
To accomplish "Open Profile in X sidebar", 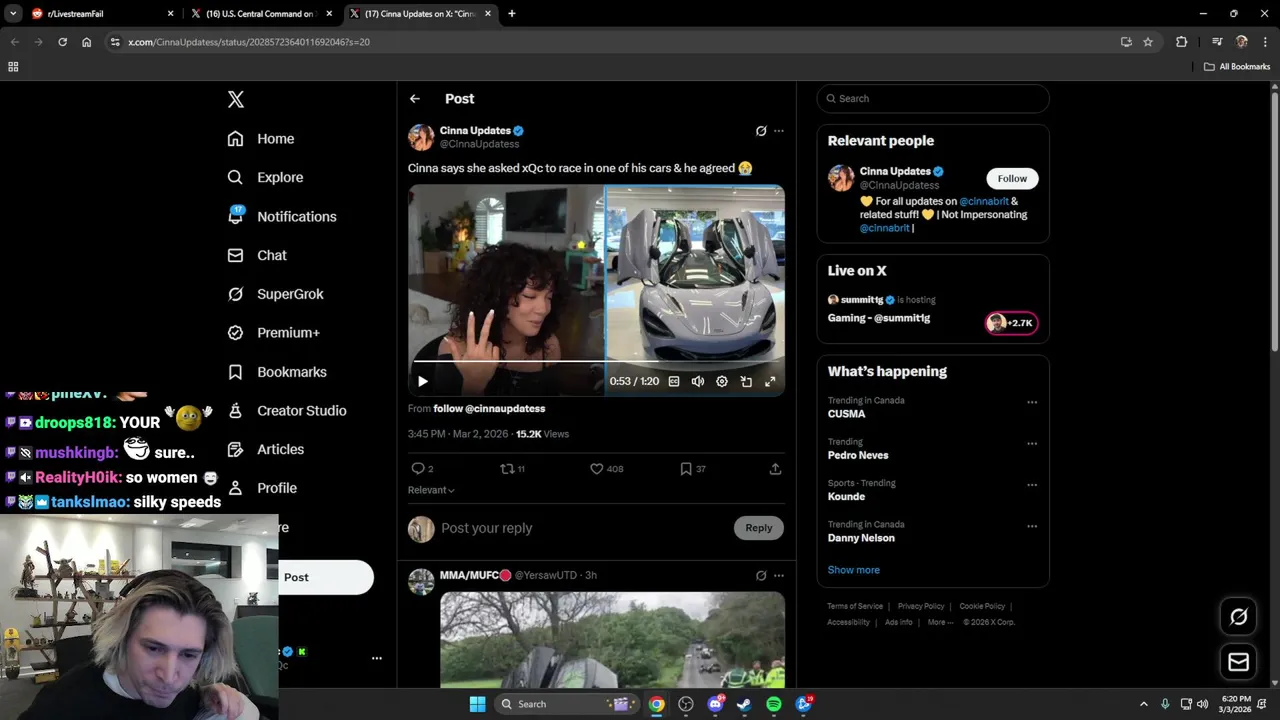I will (262, 488).
